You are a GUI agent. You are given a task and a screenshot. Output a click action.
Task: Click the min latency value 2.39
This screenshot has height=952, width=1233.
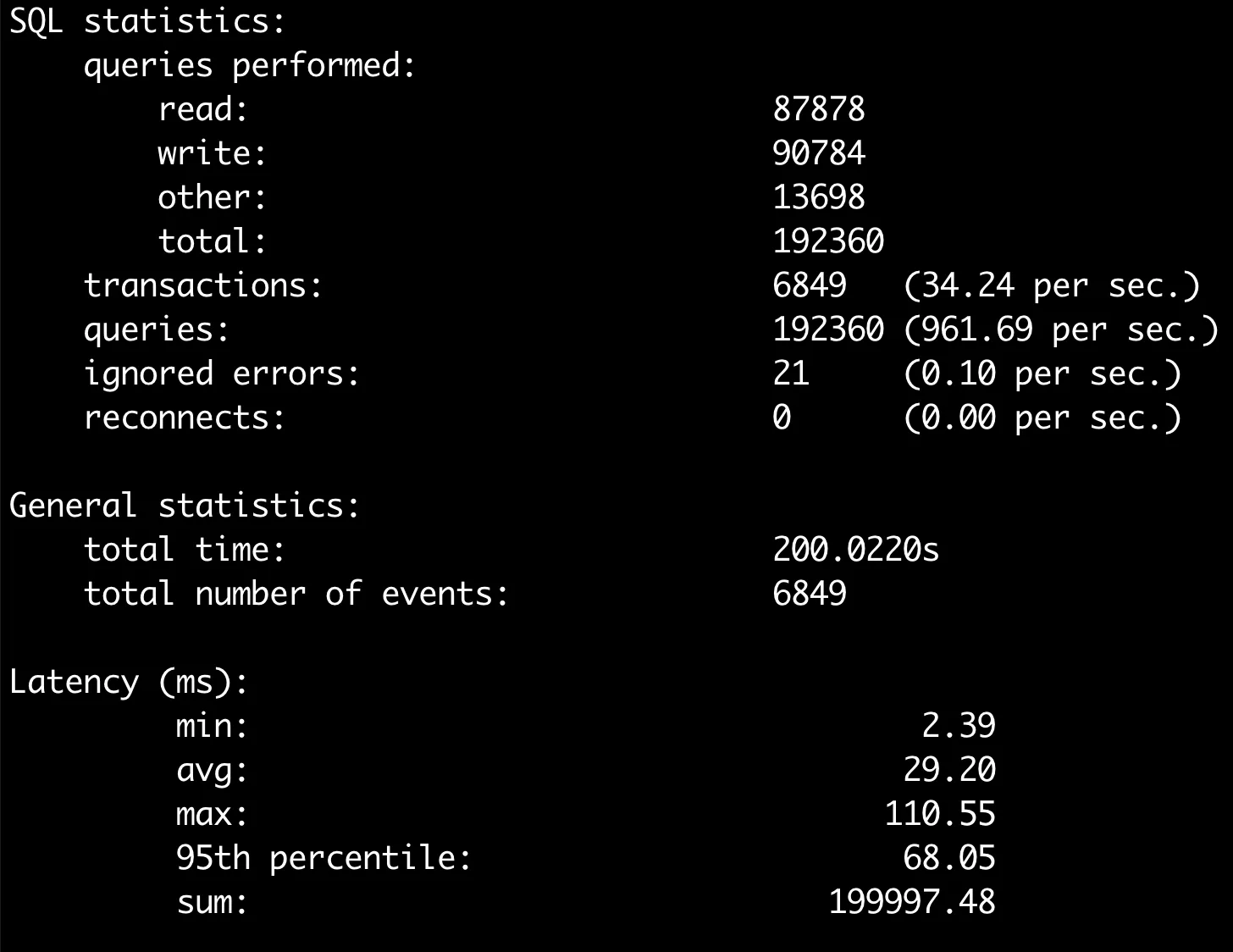(x=958, y=726)
